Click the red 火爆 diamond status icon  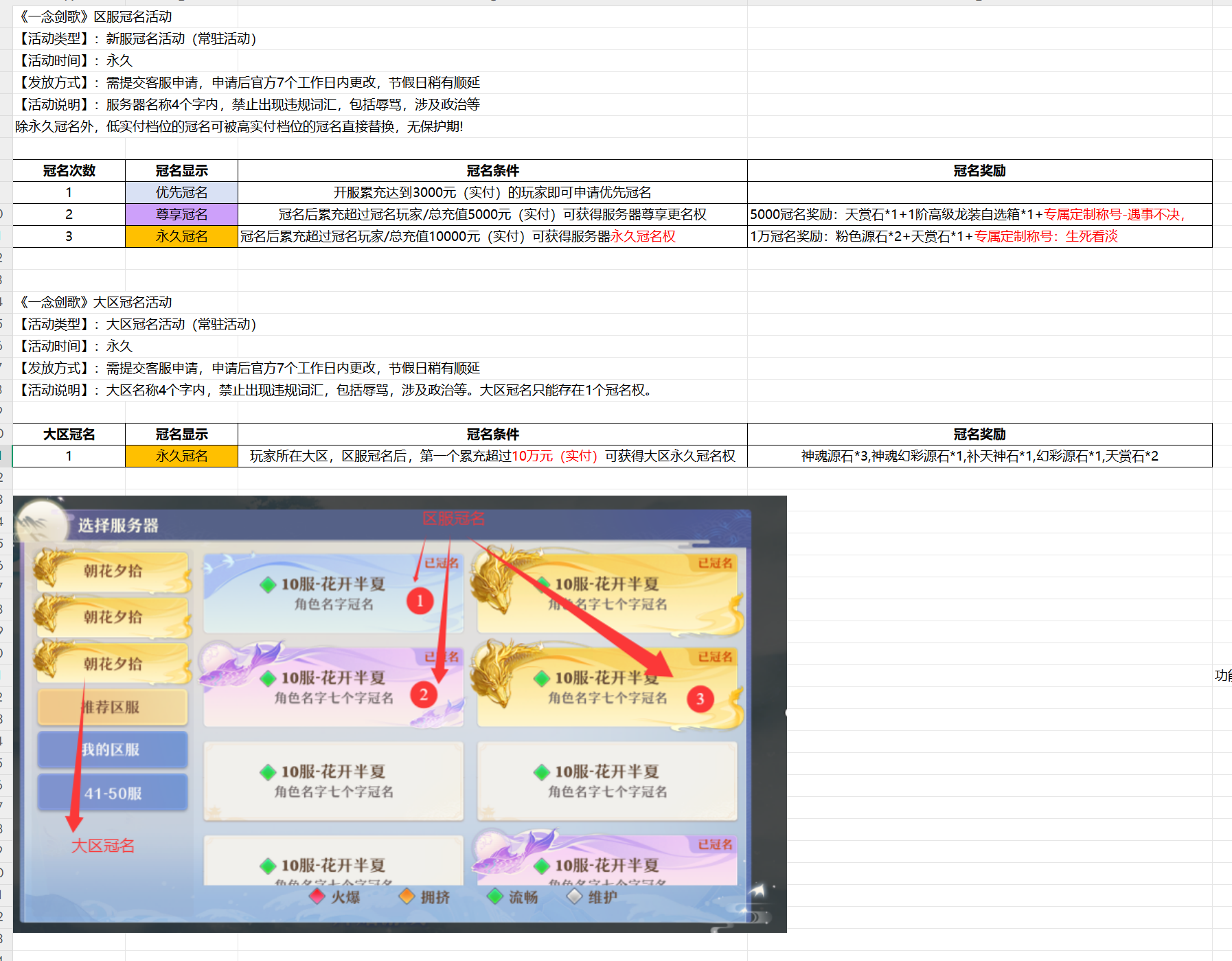point(317,896)
